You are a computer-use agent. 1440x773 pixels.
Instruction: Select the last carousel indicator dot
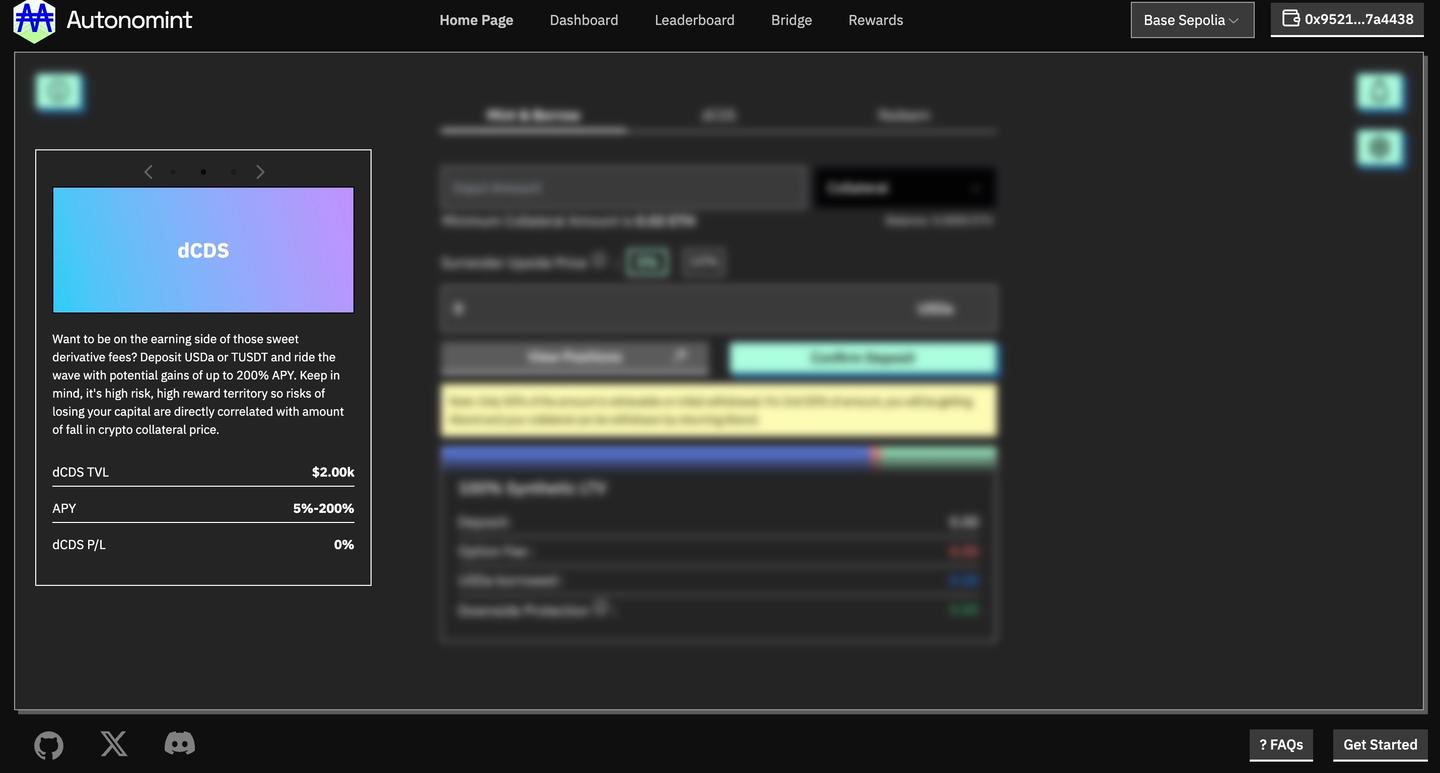tap(233, 172)
